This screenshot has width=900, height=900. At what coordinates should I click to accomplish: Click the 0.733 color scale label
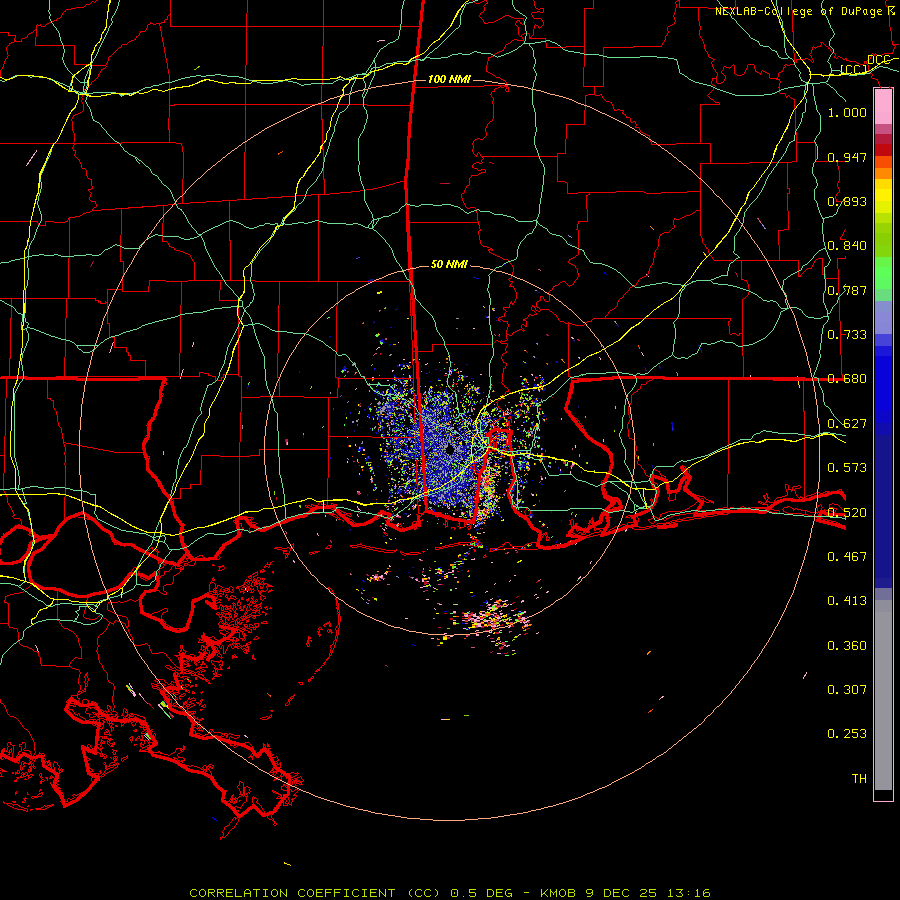[x=847, y=335]
